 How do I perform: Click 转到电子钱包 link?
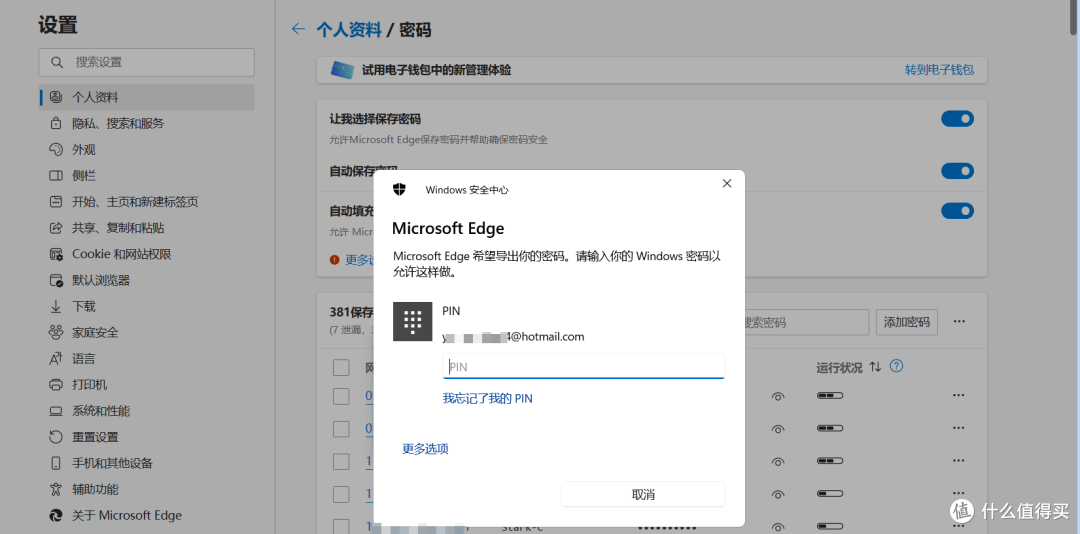point(939,70)
